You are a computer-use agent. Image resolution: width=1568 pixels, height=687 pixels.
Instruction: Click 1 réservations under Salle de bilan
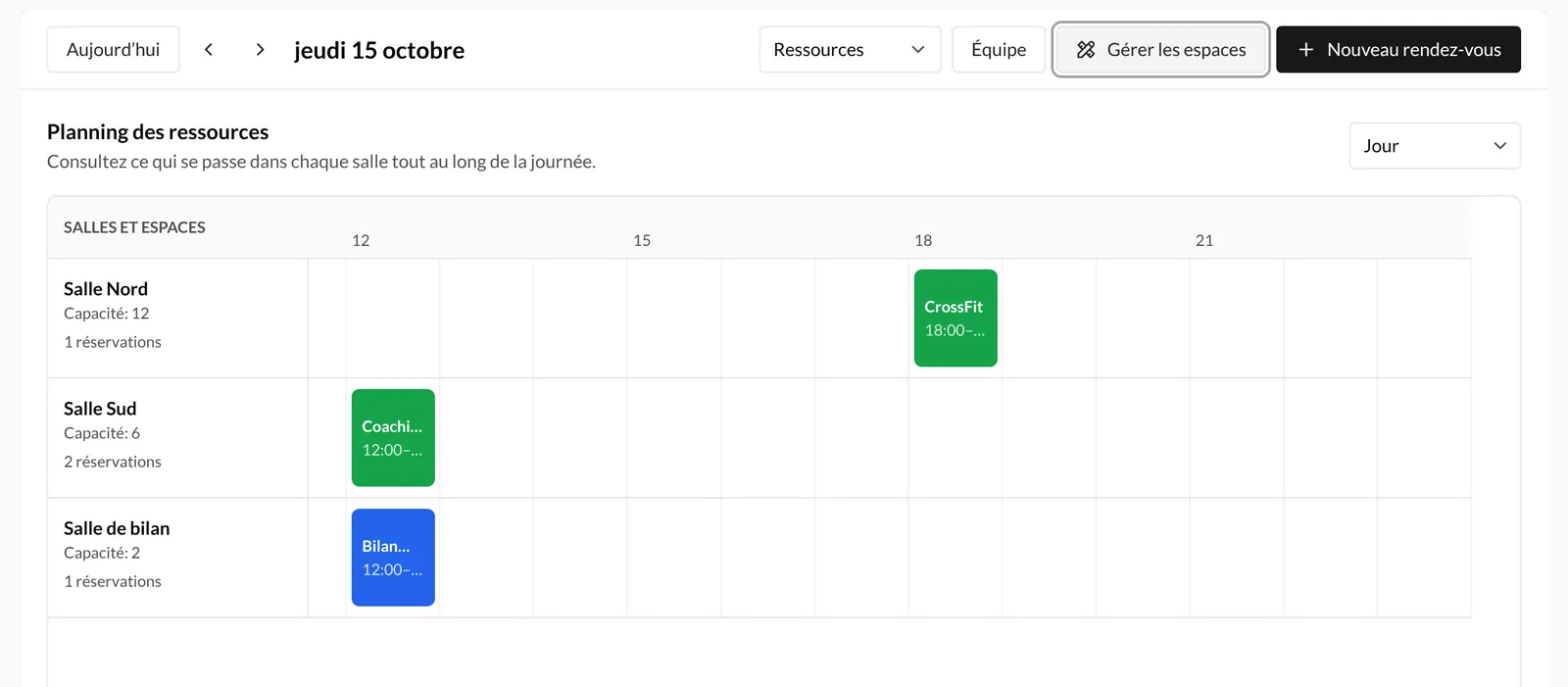point(113,581)
